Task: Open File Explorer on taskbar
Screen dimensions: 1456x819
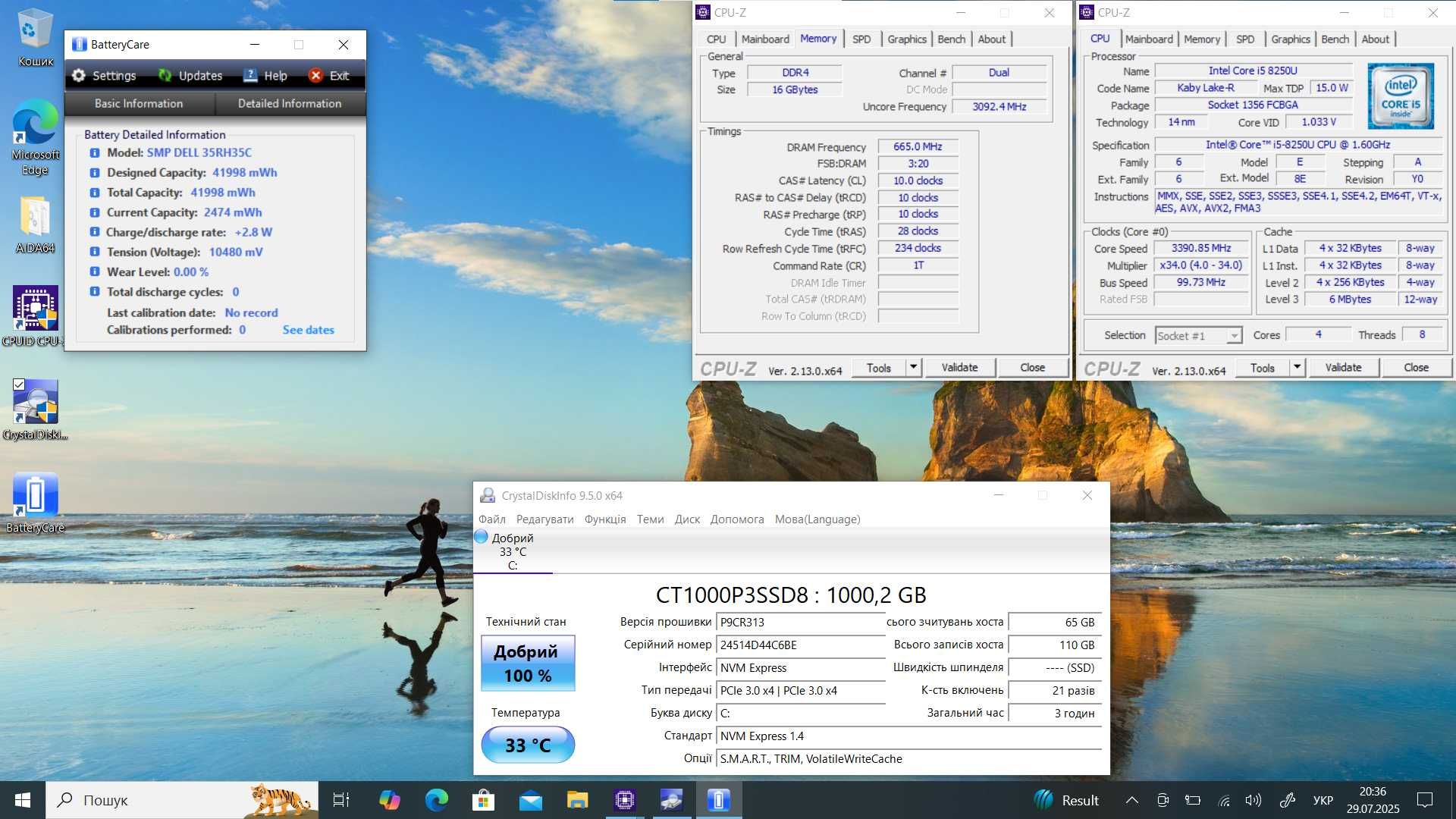Action: click(x=577, y=800)
